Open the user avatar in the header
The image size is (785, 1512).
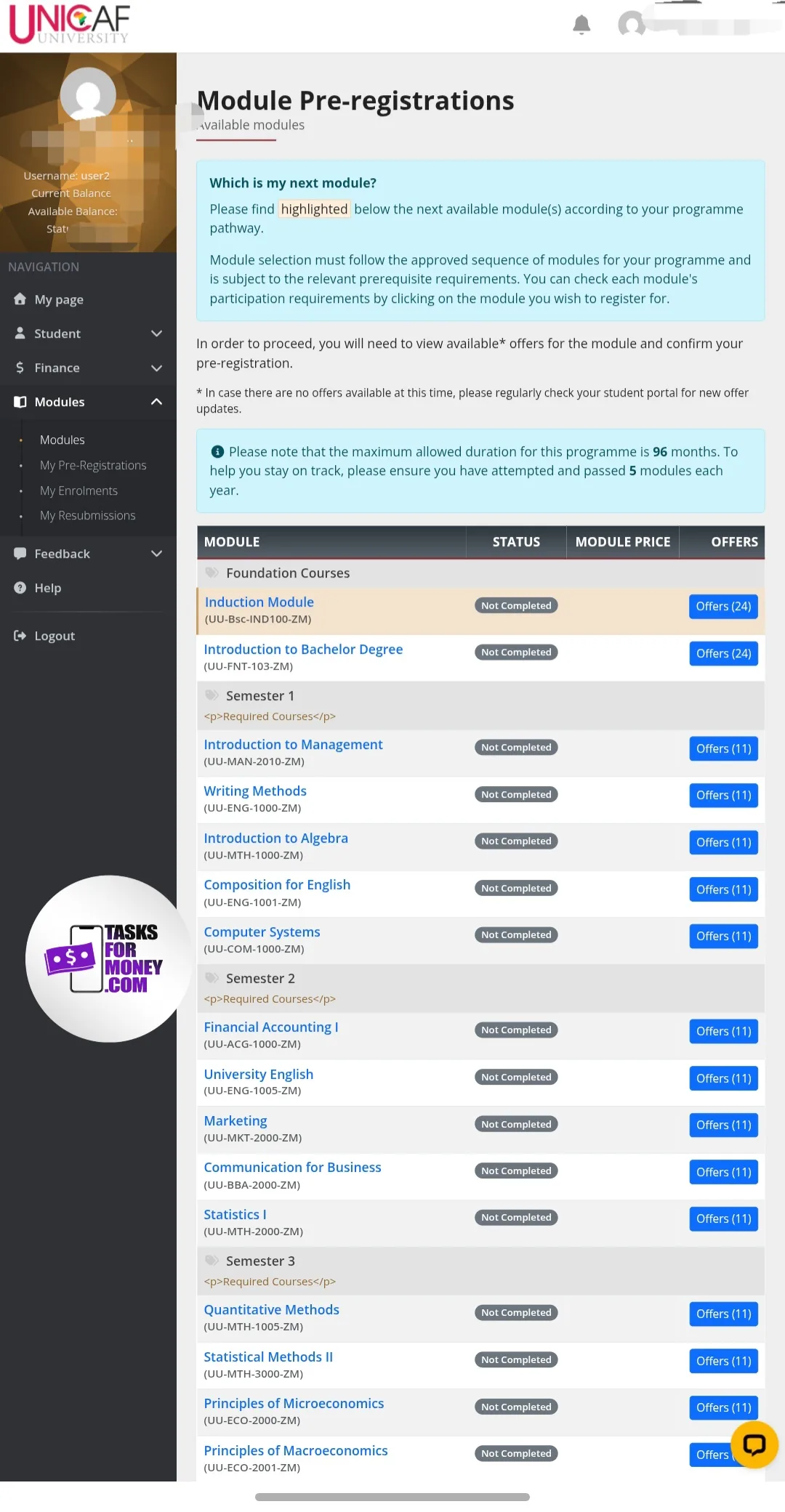[x=632, y=24]
